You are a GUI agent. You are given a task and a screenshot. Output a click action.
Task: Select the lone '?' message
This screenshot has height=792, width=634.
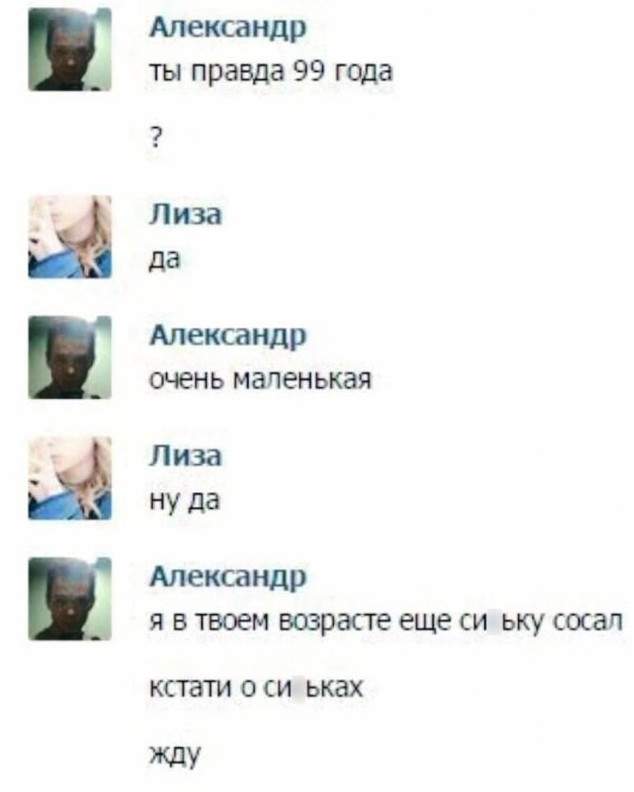point(156,136)
